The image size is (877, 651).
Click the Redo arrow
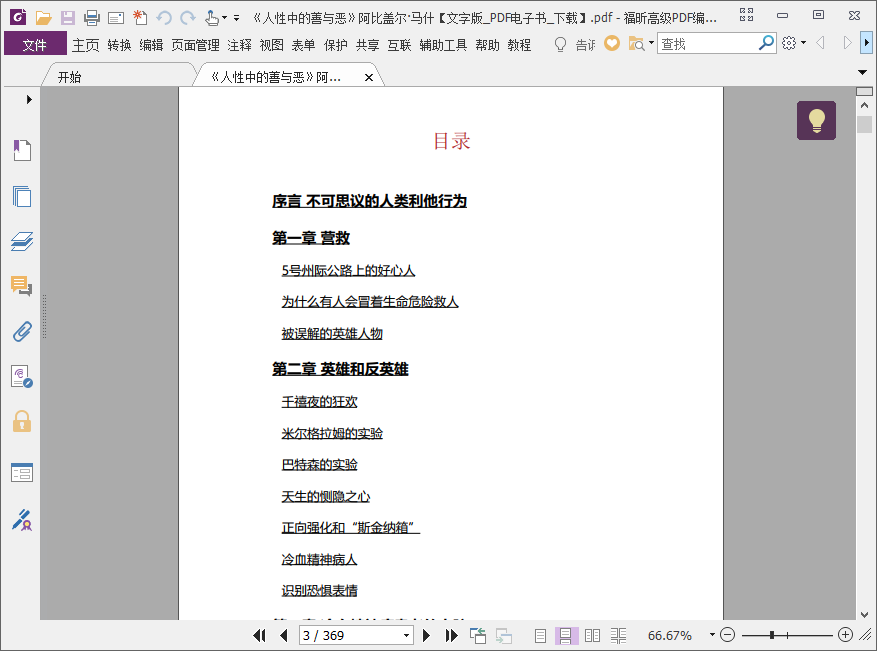pos(188,18)
